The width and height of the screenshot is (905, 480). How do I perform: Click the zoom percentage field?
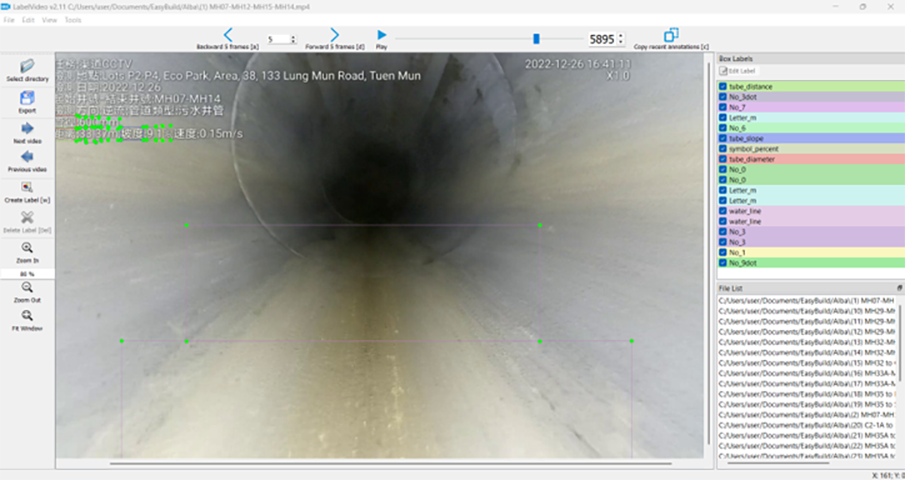click(x=27, y=273)
